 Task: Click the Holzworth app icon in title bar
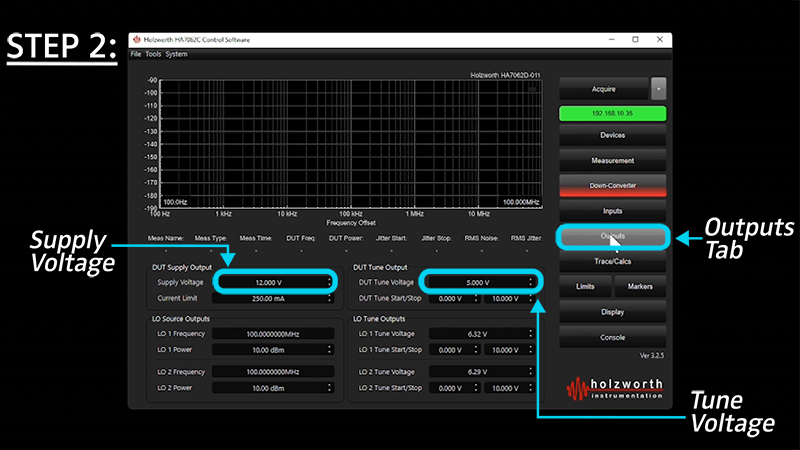(136, 39)
